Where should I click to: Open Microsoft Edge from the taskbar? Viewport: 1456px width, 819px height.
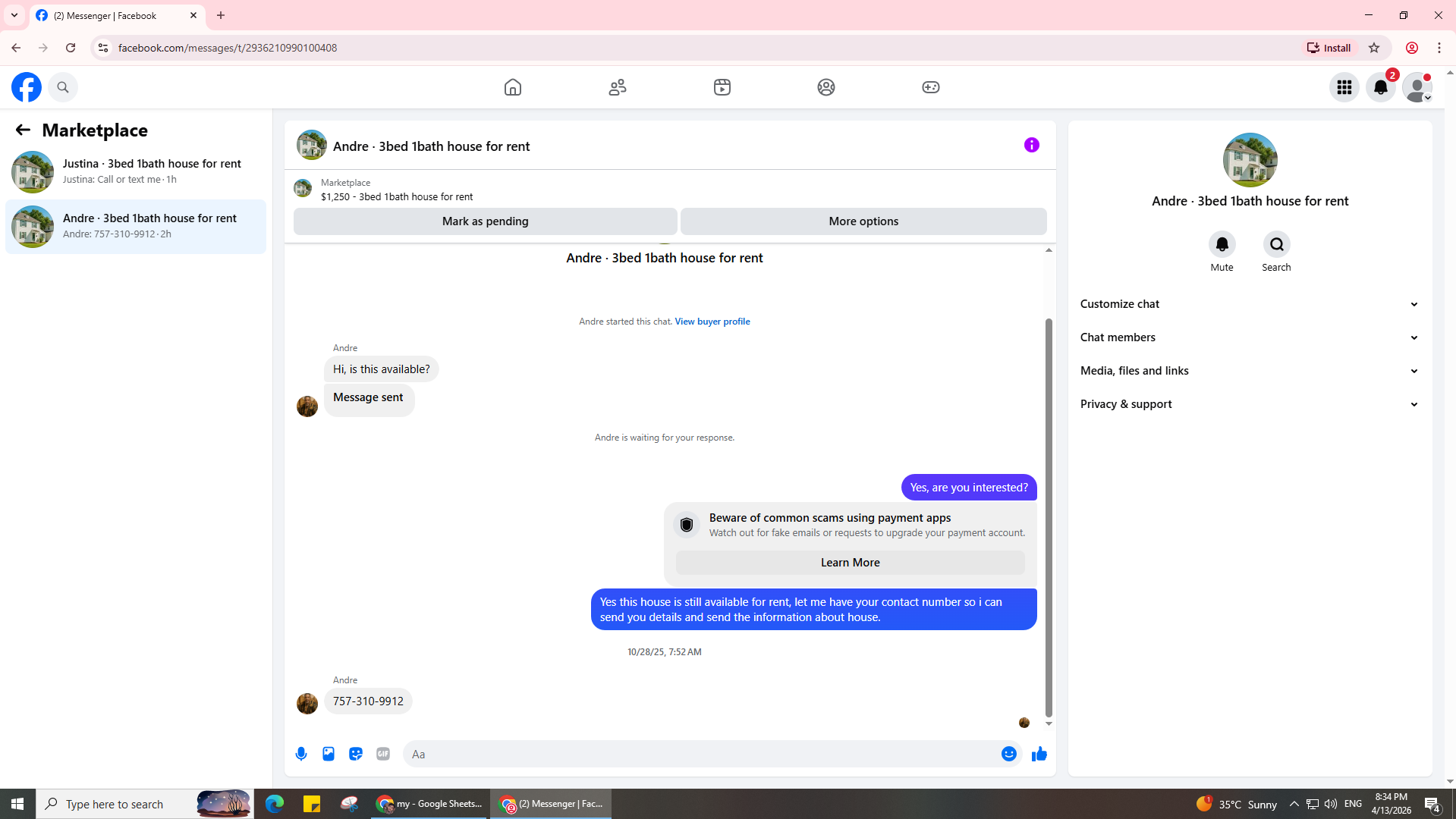275,804
